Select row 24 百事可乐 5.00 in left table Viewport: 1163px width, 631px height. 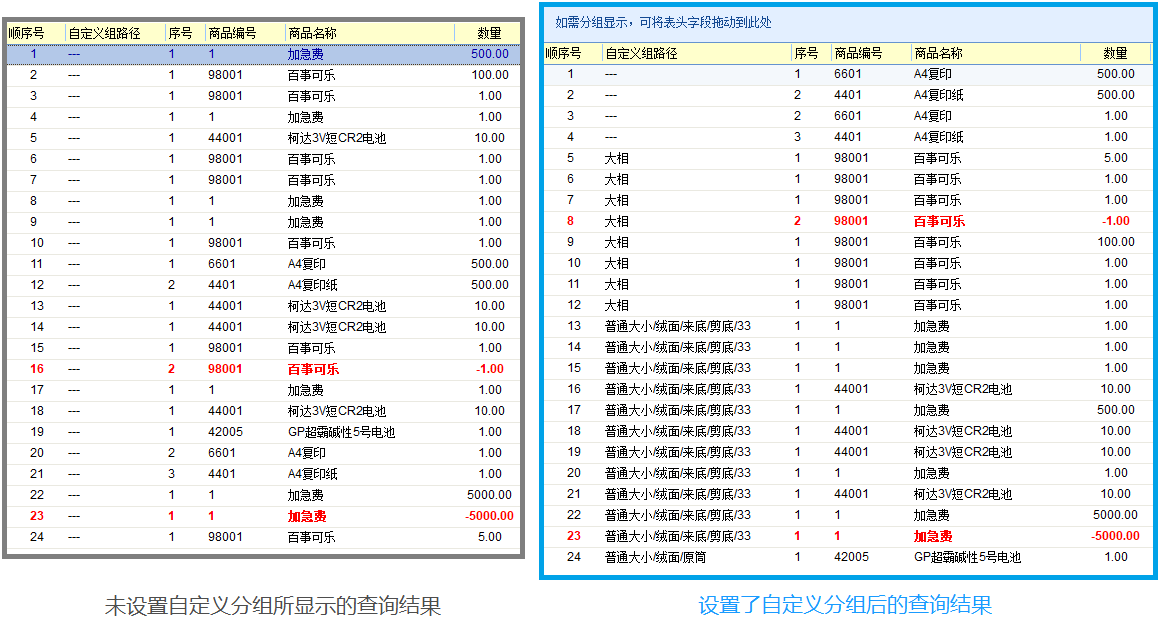pyautogui.click(x=263, y=537)
